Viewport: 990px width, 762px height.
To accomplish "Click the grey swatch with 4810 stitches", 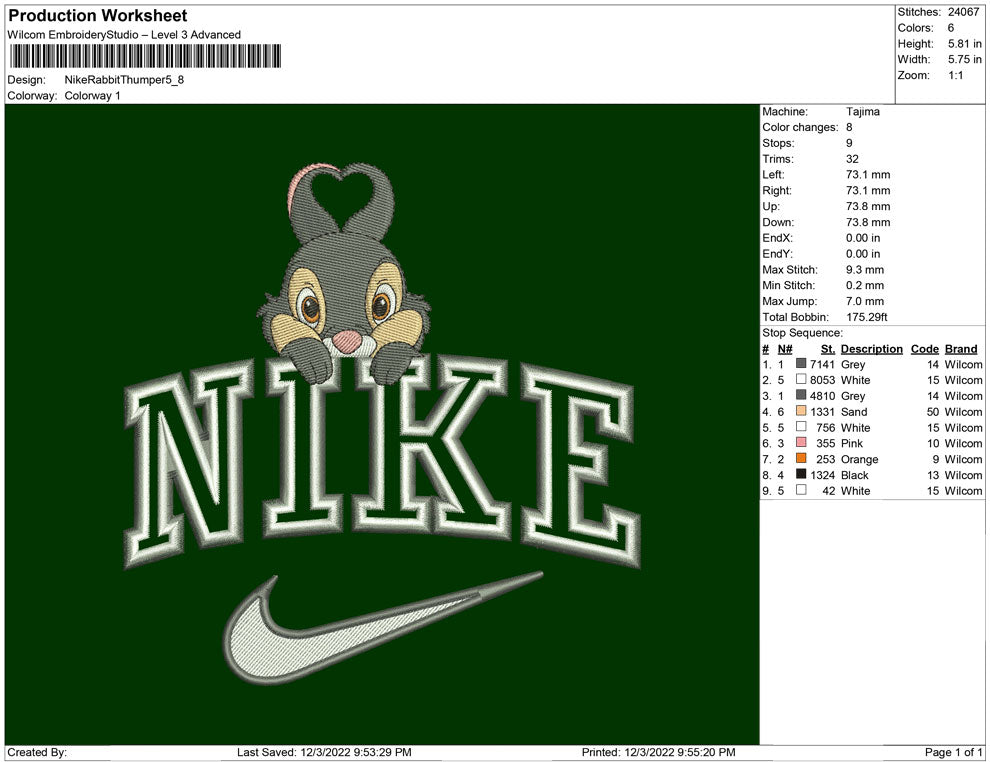I will pos(801,395).
